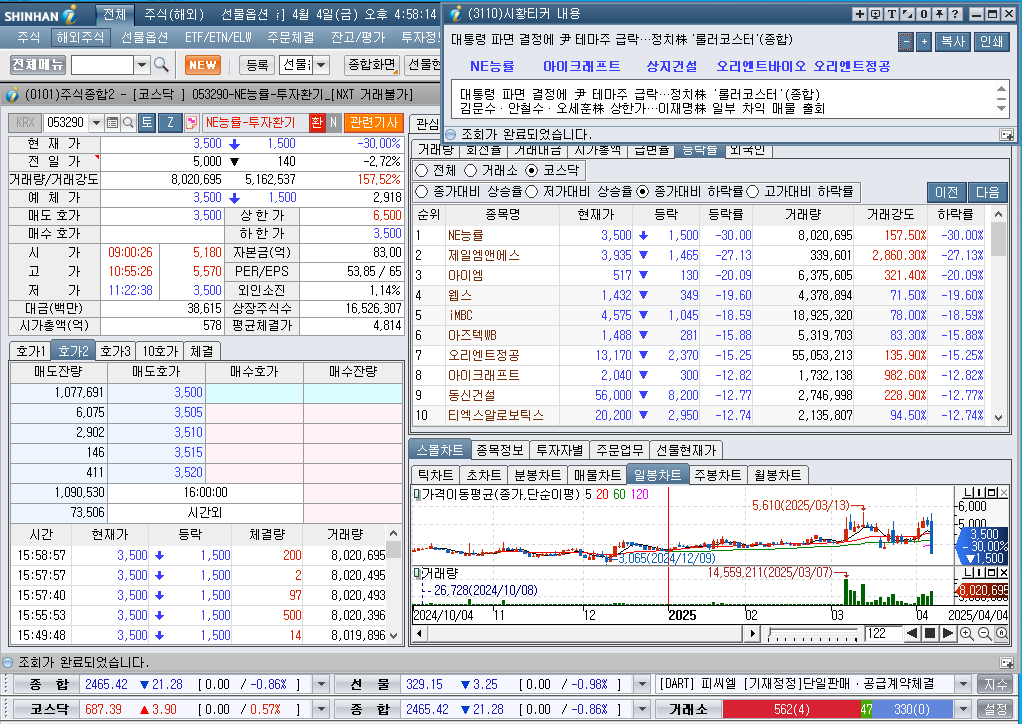Select the 거래소 market radio button
Viewport: 1022px width, 724px height.
(471, 171)
